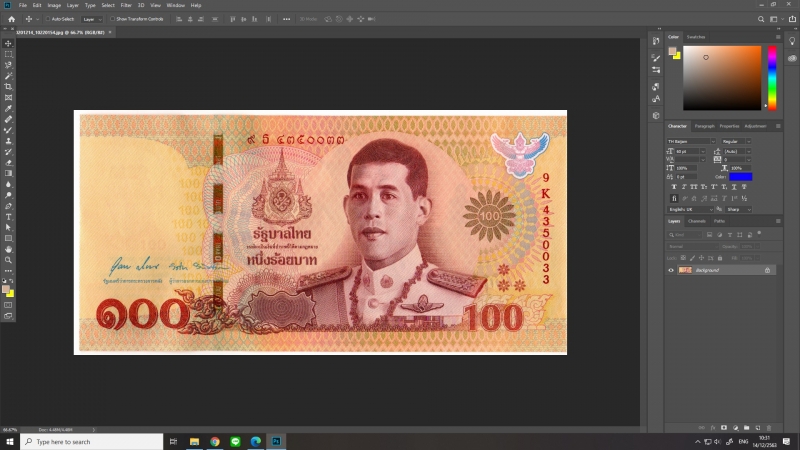The image size is (800, 450).
Task: Open the Kind layer filter dropdown
Action: (685, 235)
